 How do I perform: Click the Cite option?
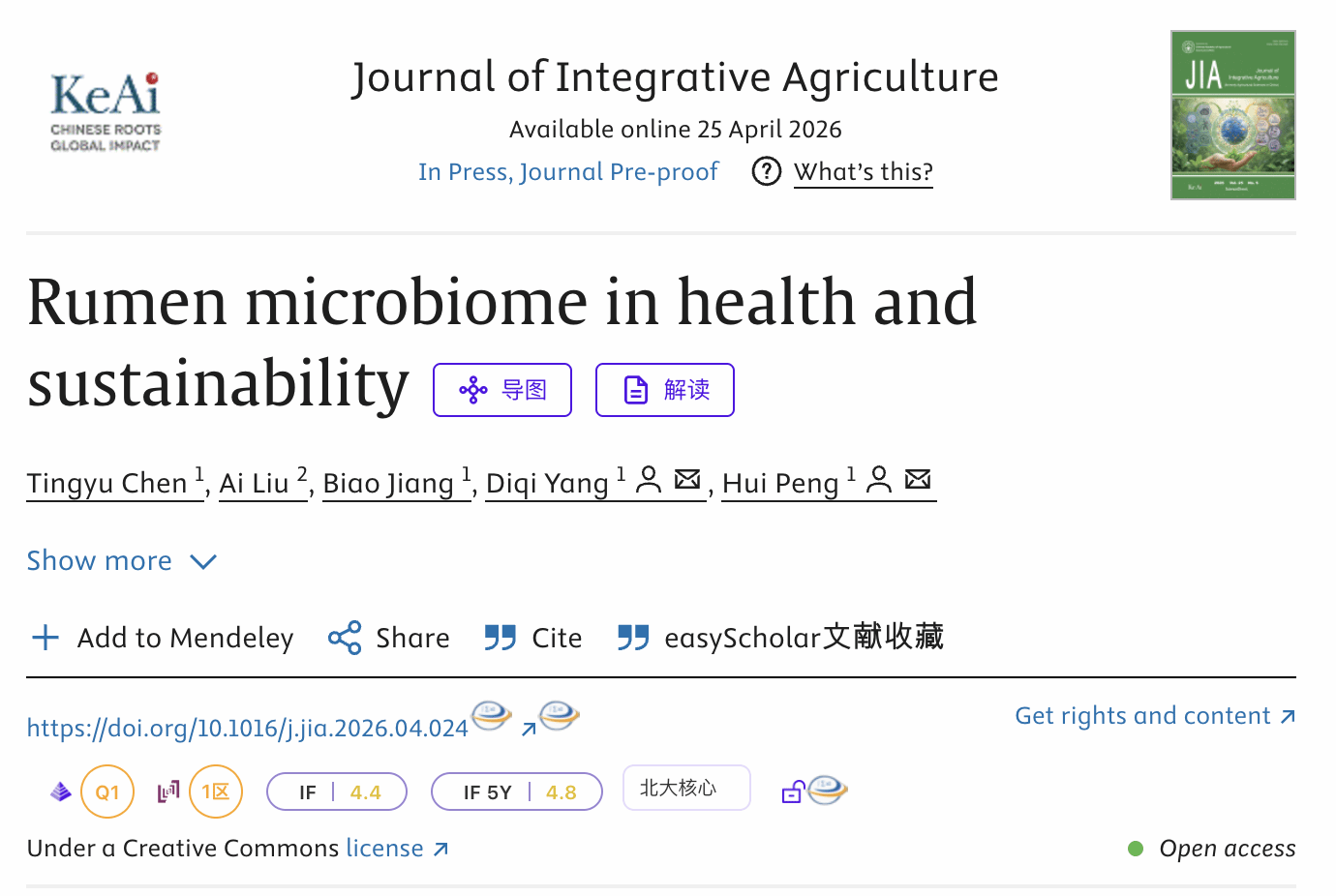pyautogui.click(x=533, y=638)
